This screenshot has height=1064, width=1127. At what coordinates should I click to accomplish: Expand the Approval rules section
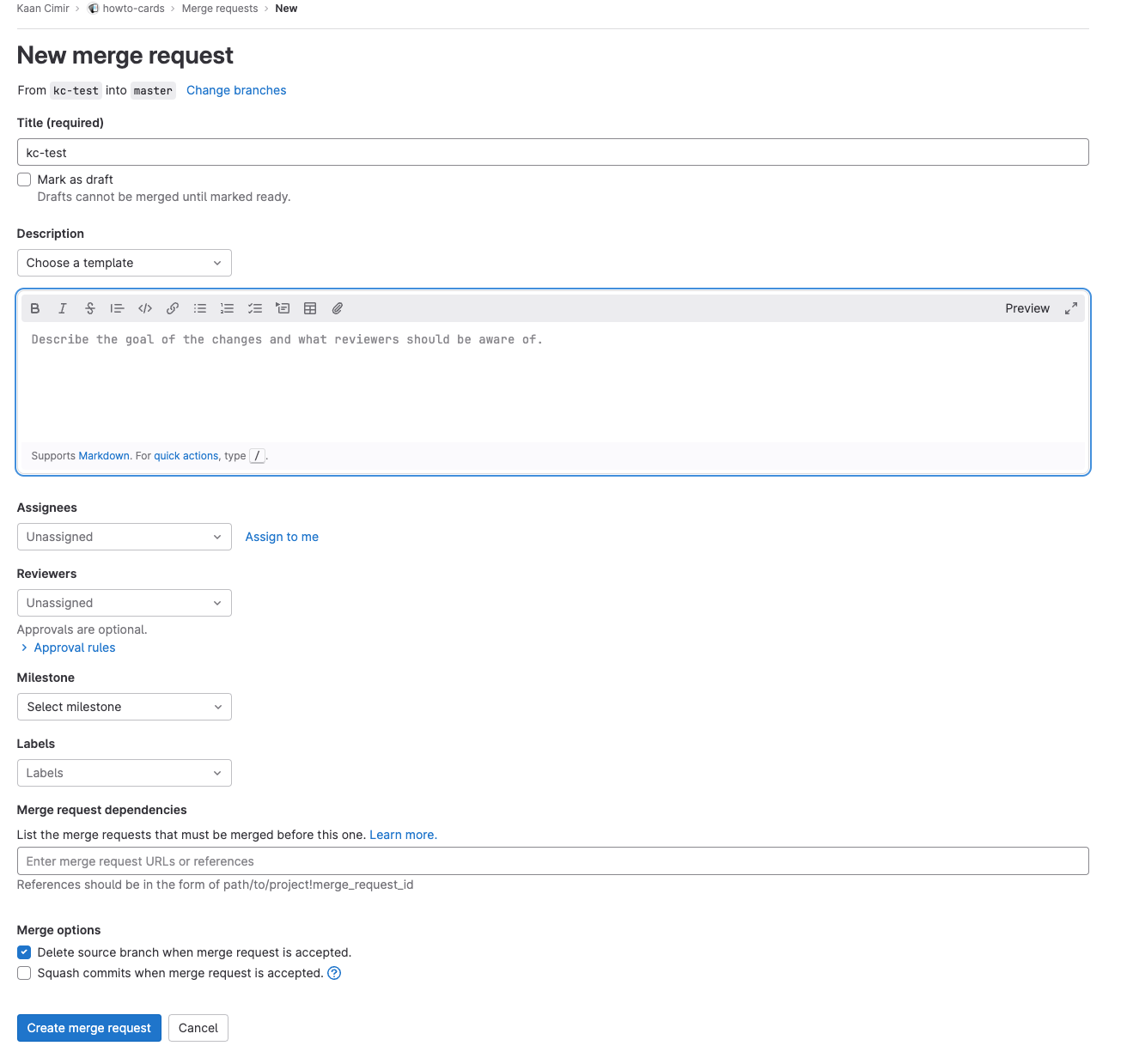[x=74, y=648]
